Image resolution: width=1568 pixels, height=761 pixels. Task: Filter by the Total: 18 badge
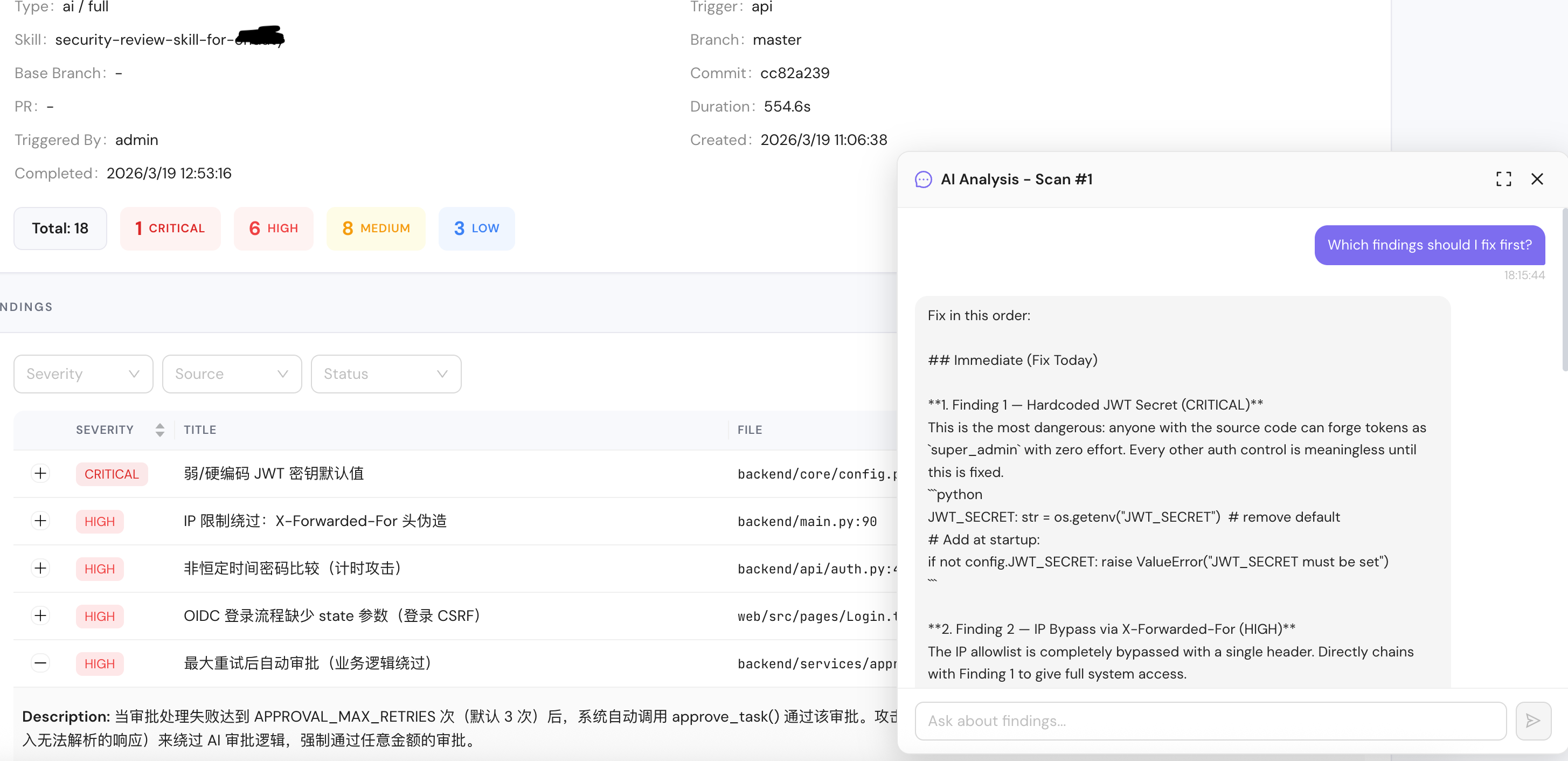[x=60, y=229]
